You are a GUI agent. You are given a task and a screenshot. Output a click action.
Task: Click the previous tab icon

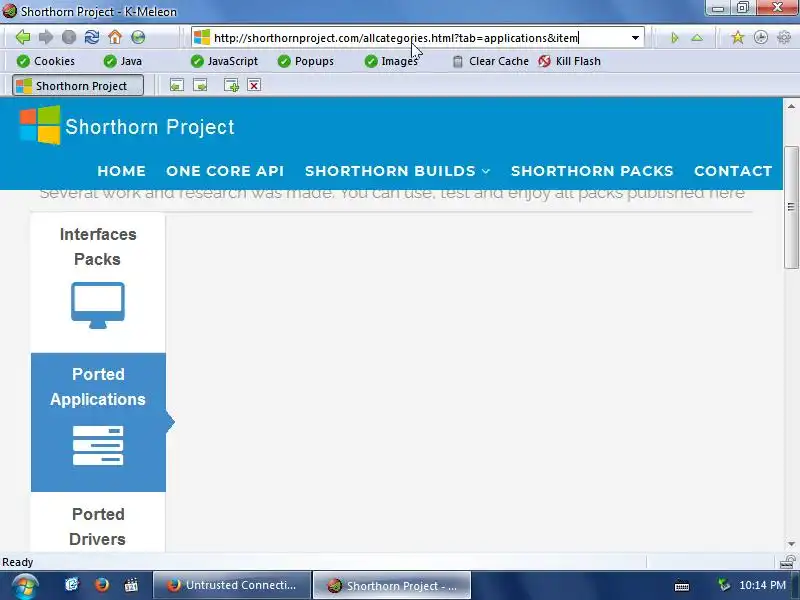[x=177, y=85]
